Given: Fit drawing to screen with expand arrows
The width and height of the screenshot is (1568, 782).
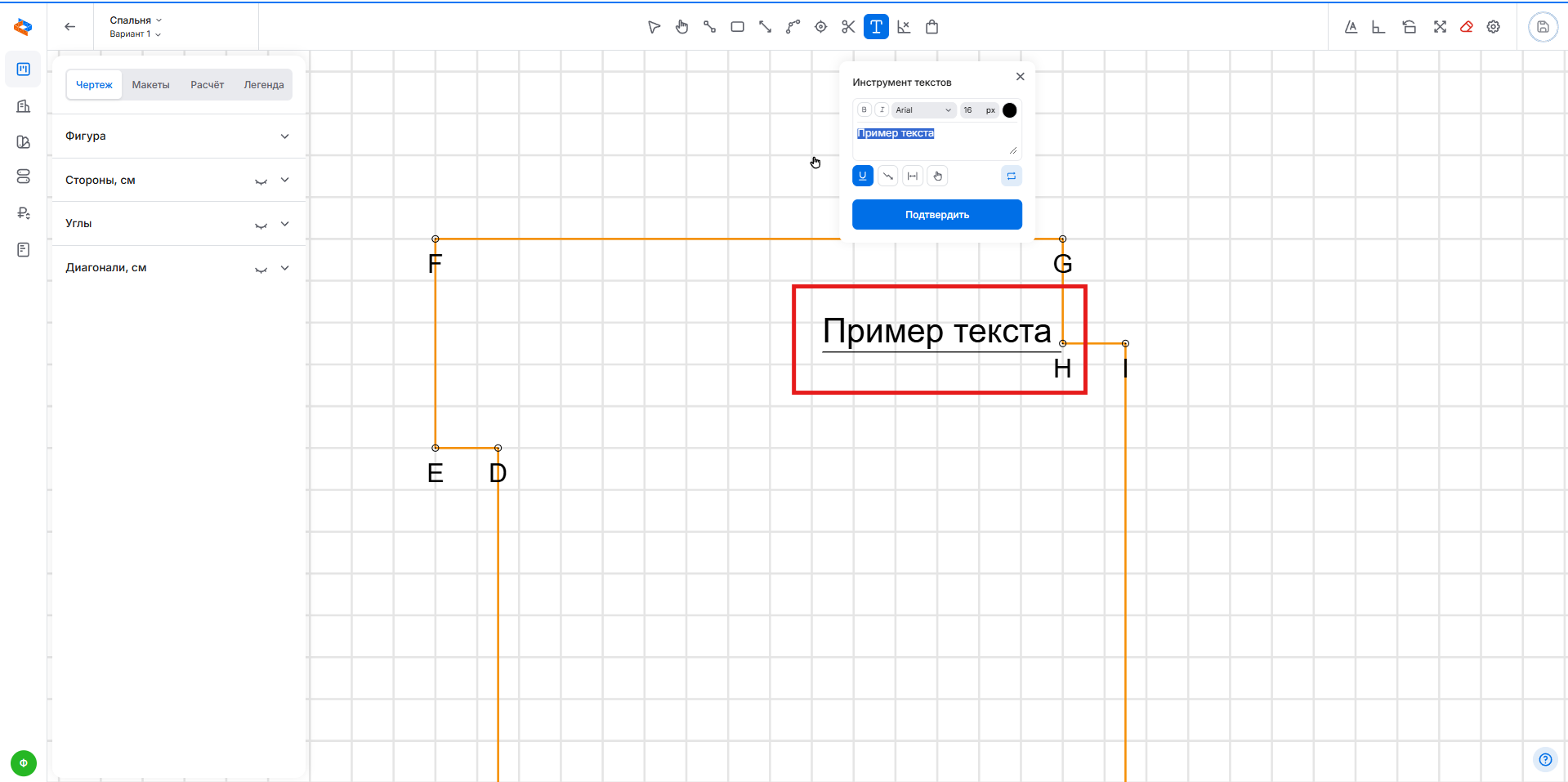Looking at the screenshot, I should point(1440,27).
